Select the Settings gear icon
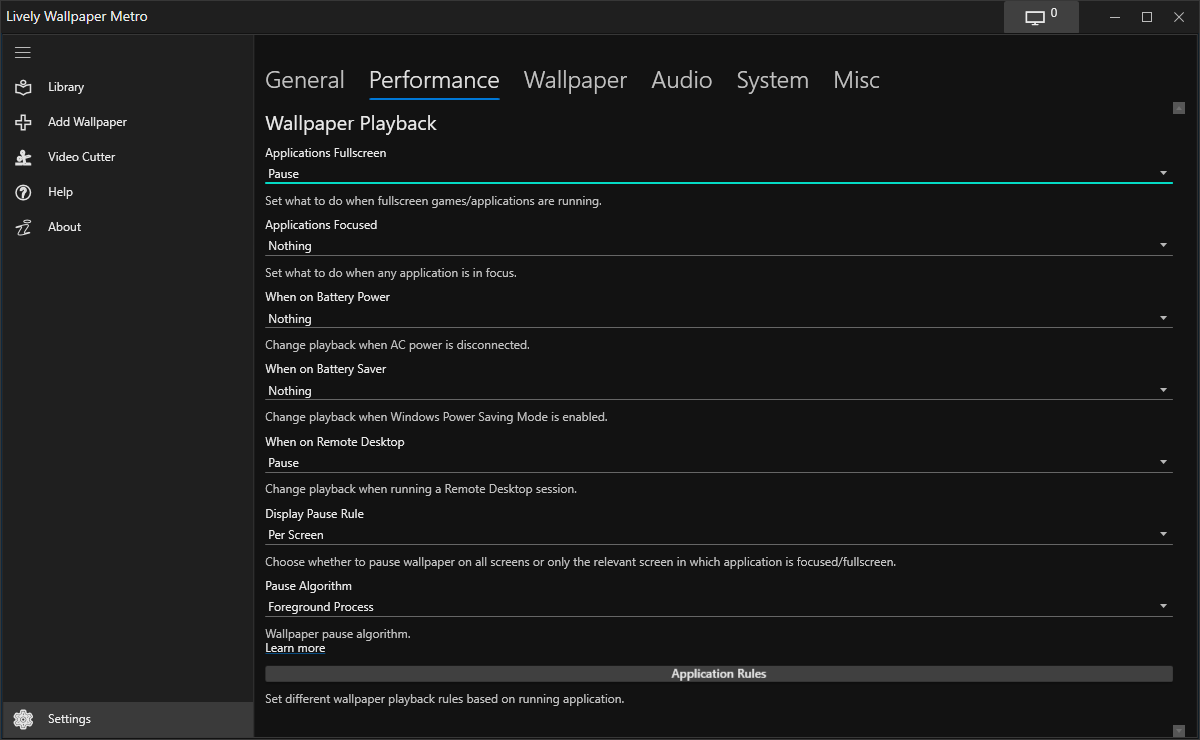Image resolution: width=1200 pixels, height=740 pixels. click(23, 719)
